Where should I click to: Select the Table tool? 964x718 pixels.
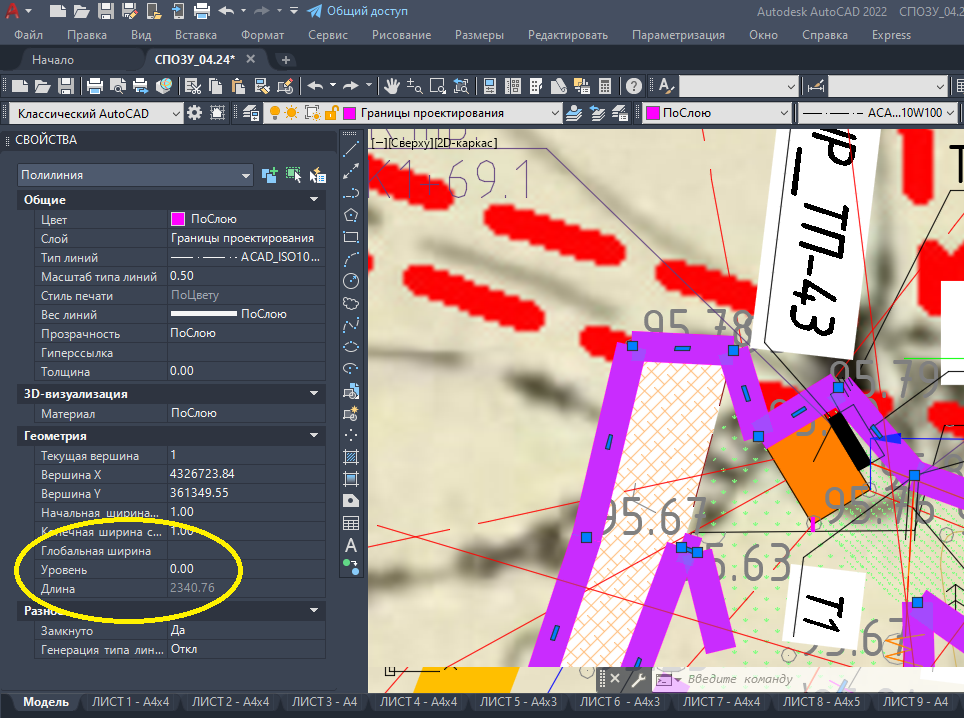tap(350, 523)
